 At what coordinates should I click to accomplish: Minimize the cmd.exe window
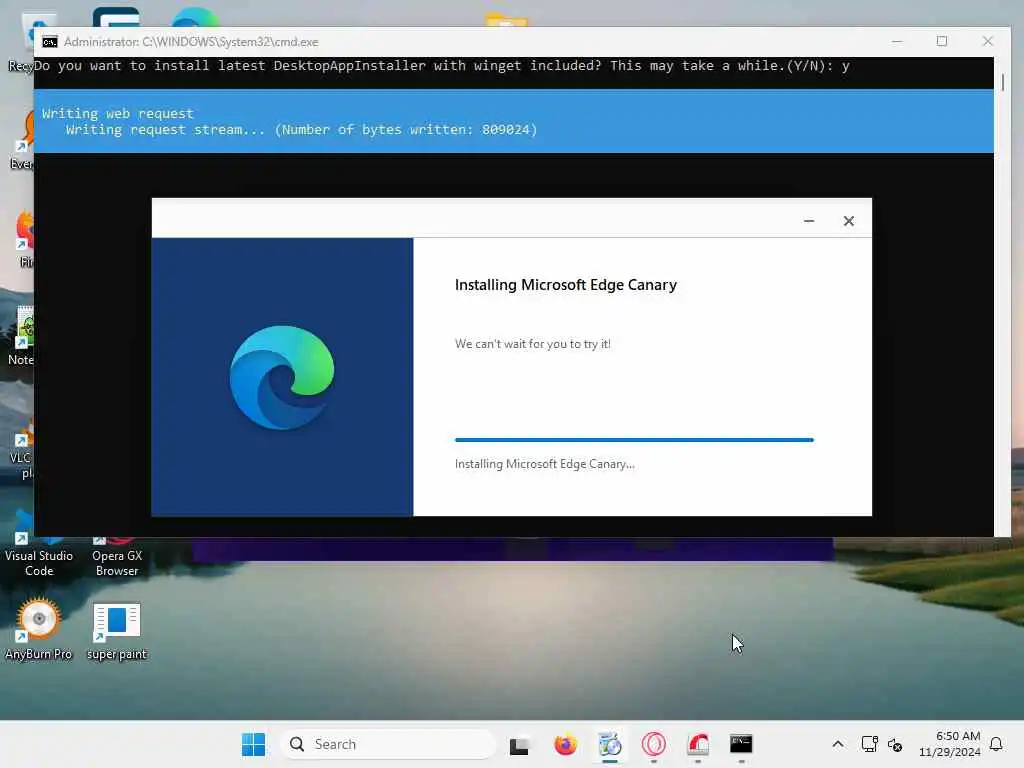897,41
